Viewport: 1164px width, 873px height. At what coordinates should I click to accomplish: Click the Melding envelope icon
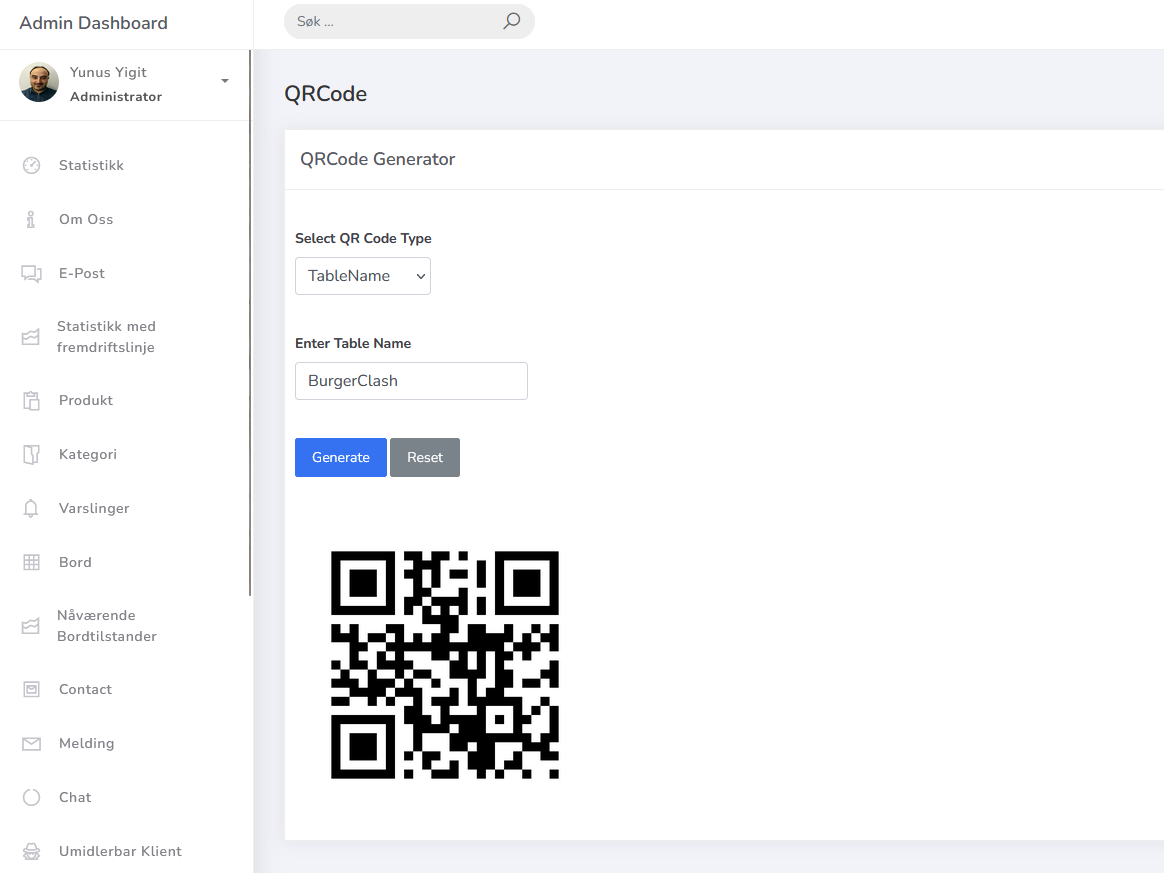[x=31, y=744]
